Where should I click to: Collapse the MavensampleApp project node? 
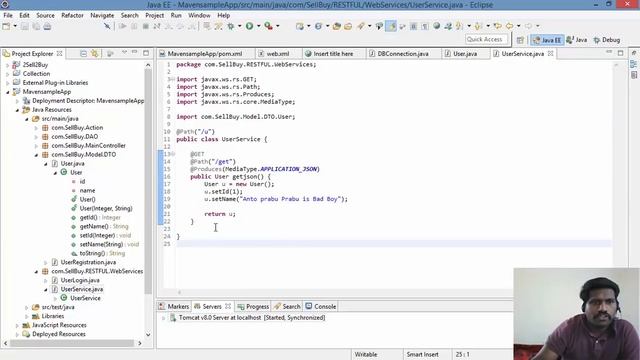click(x=7, y=92)
